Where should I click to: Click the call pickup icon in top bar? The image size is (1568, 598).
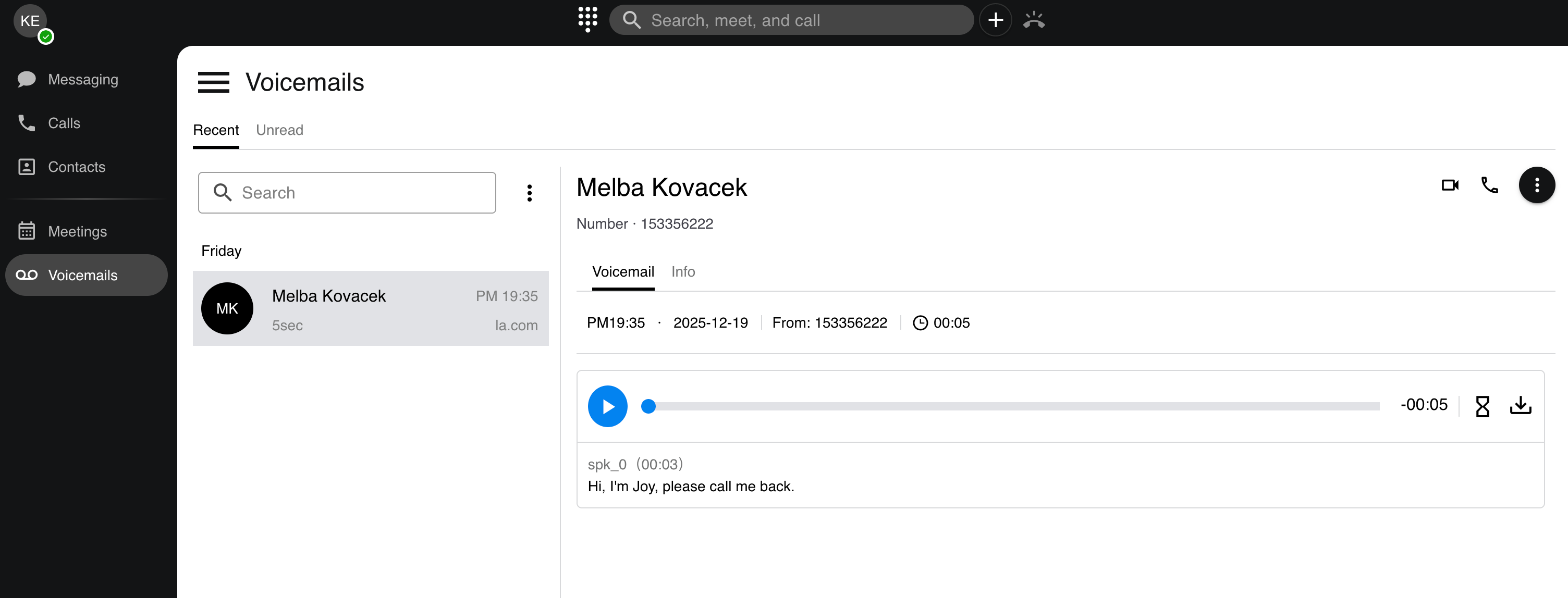click(1034, 20)
